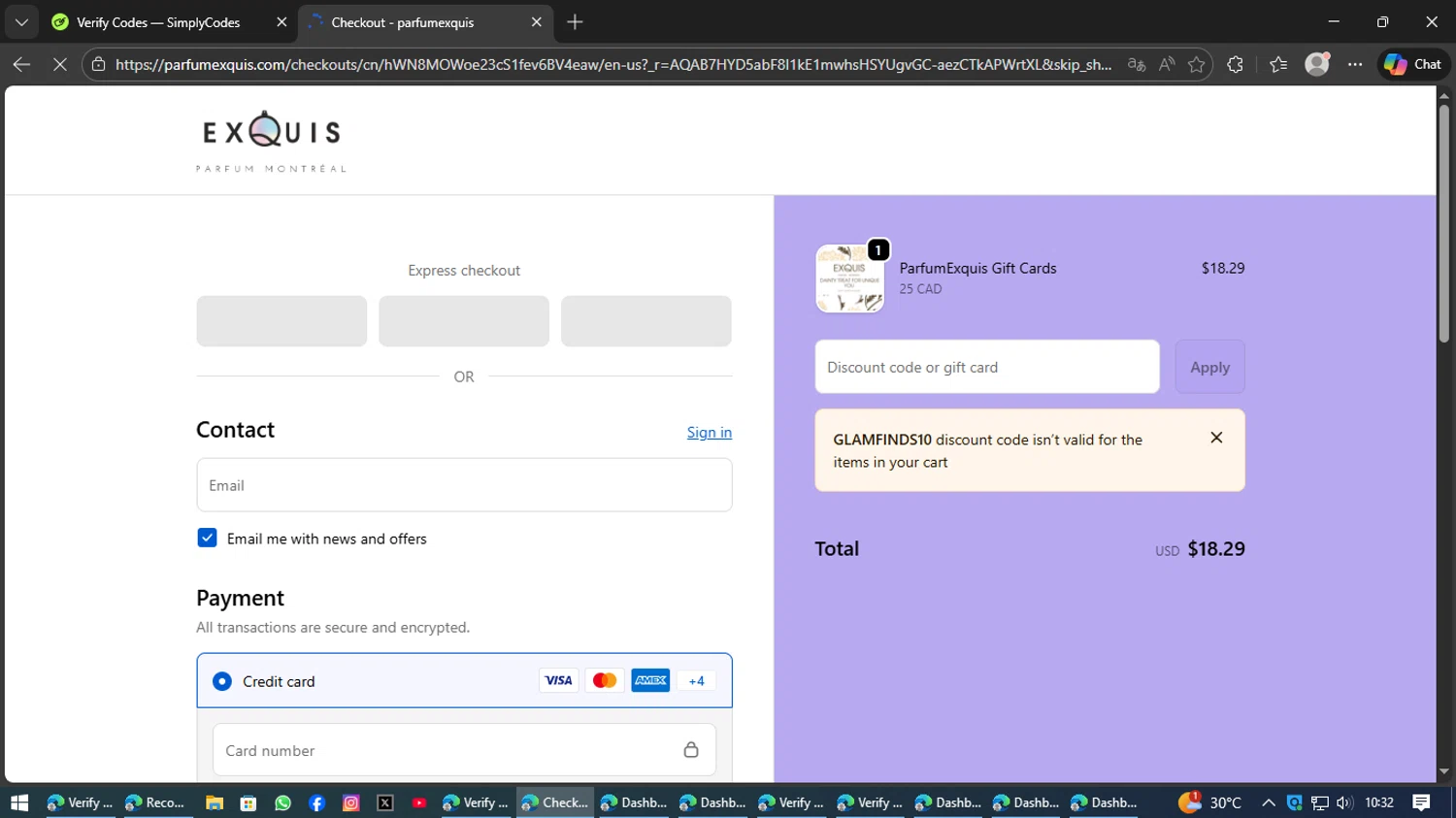1456x818 pixels.
Task: Click the Visa card logo
Action: pos(558,680)
